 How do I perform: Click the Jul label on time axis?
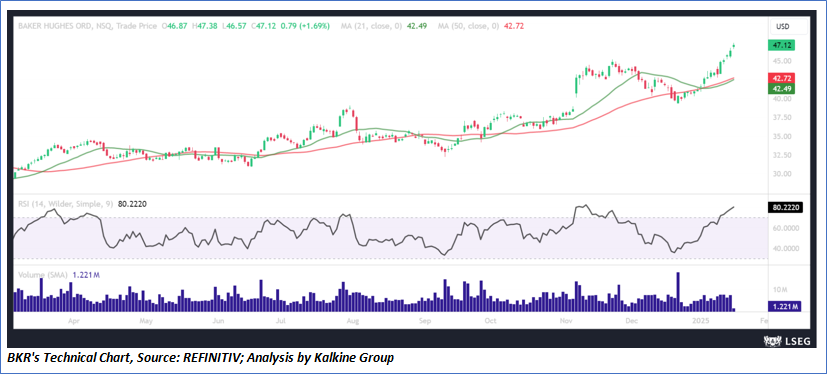(x=281, y=320)
